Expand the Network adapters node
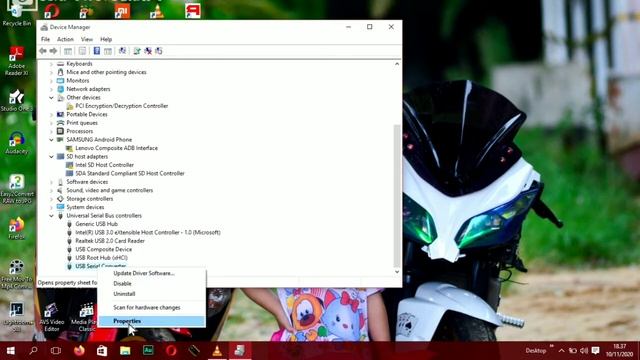 (51, 89)
